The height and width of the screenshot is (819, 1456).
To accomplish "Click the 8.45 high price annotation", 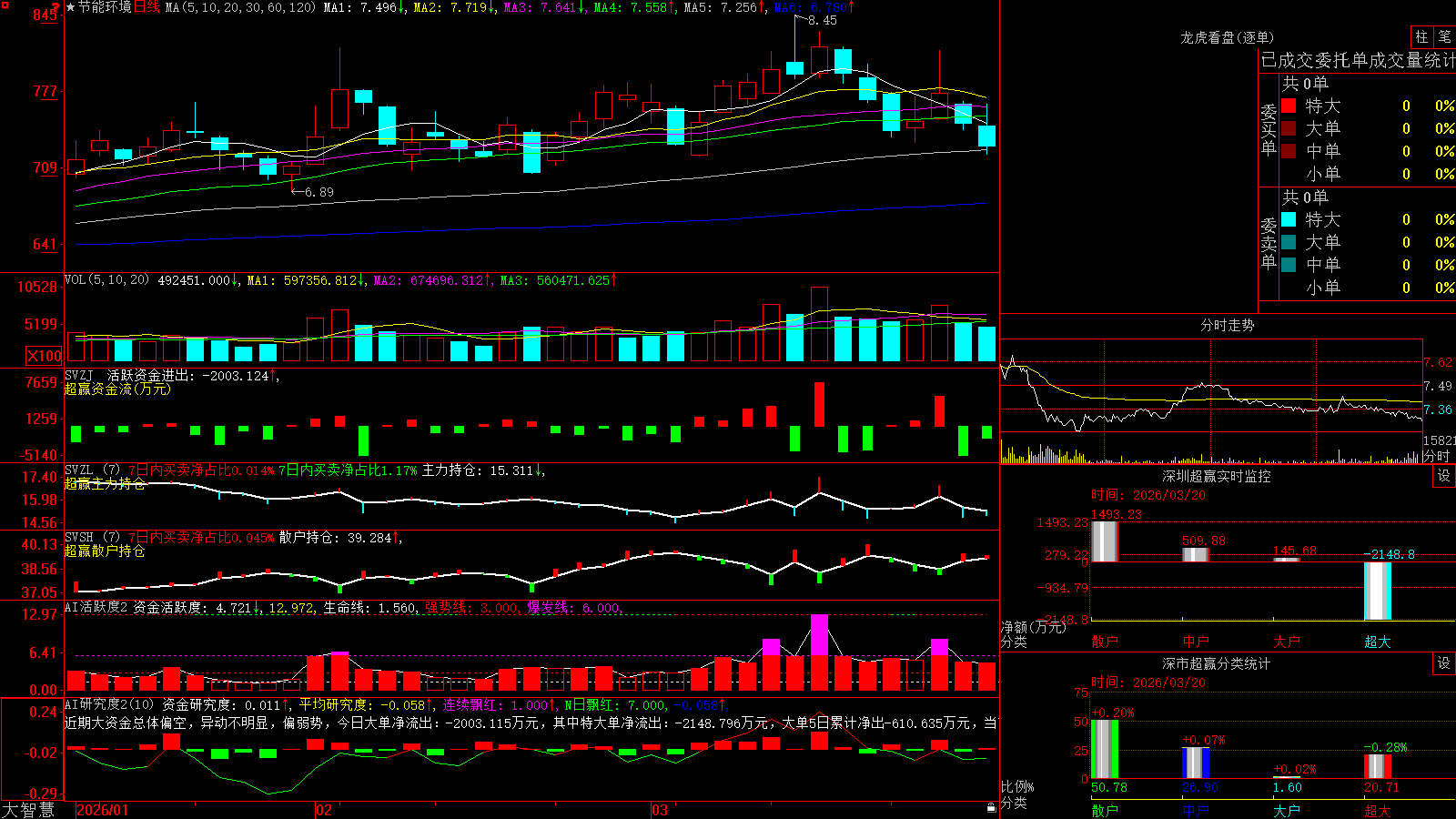I will (x=822, y=20).
